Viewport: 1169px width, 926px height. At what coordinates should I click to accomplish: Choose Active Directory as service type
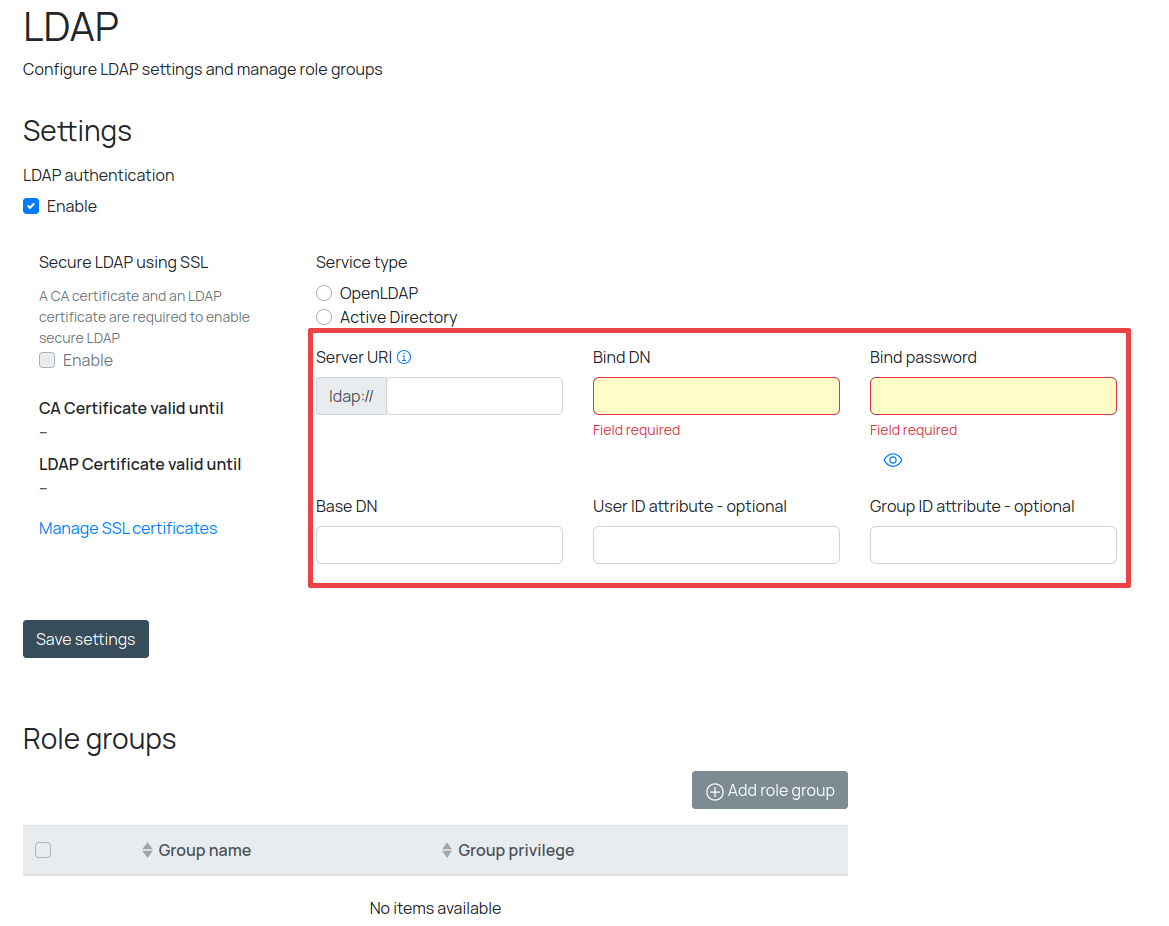point(324,317)
